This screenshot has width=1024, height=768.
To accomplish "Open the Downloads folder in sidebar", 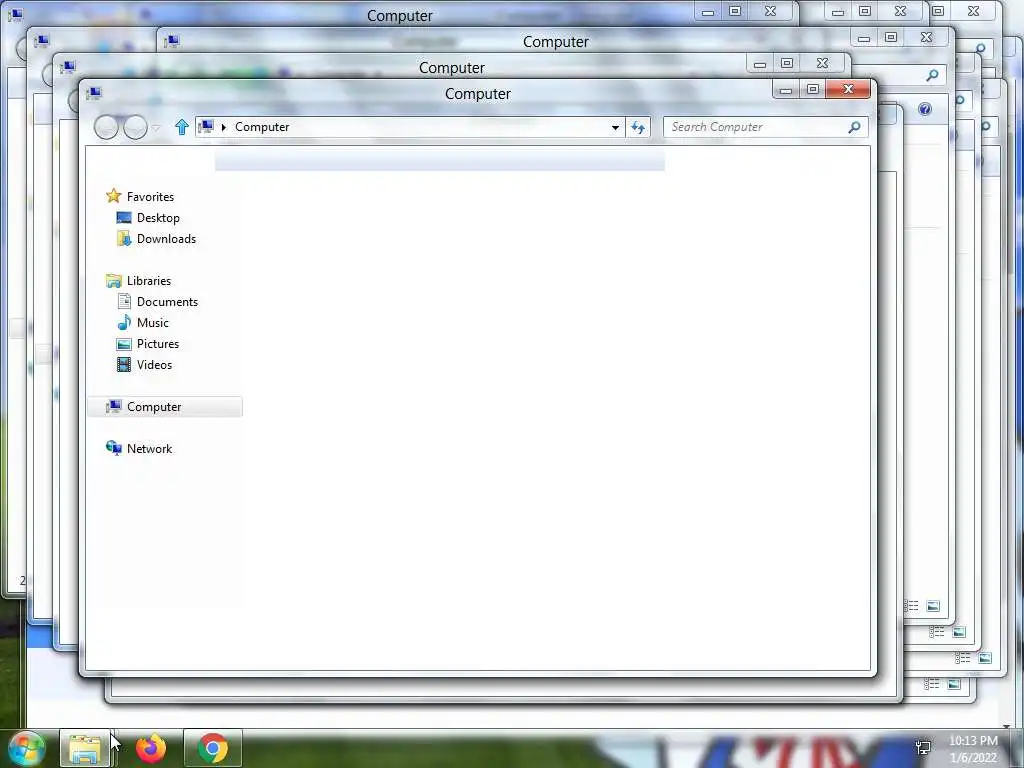I will point(166,238).
